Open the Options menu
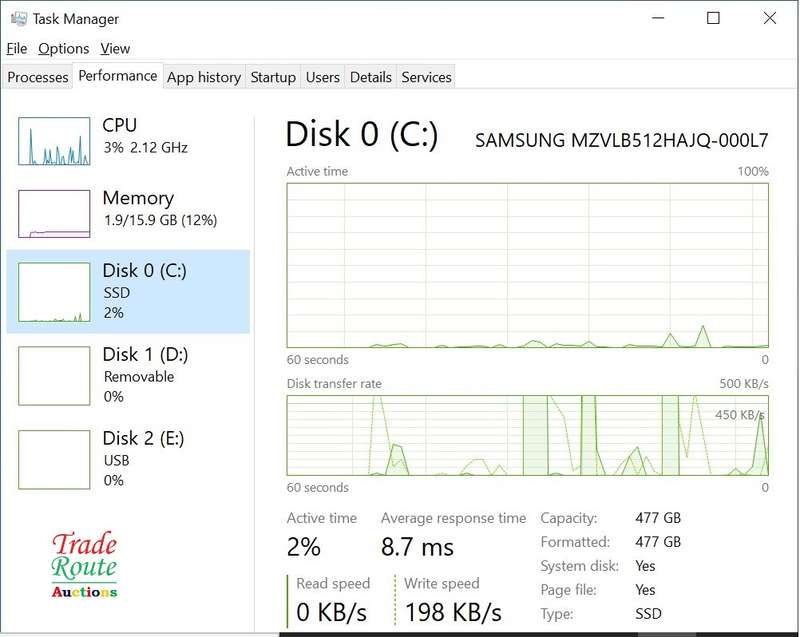 pyautogui.click(x=63, y=48)
